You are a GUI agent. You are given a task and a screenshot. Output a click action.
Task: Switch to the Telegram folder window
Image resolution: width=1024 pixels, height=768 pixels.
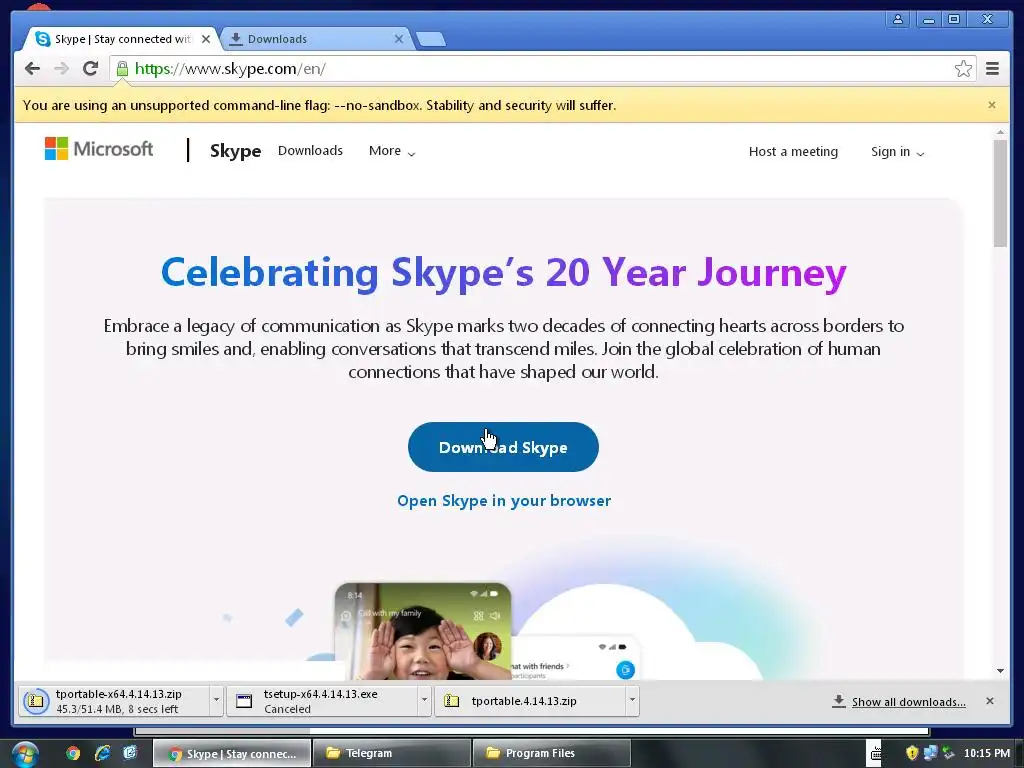coord(392,754)
